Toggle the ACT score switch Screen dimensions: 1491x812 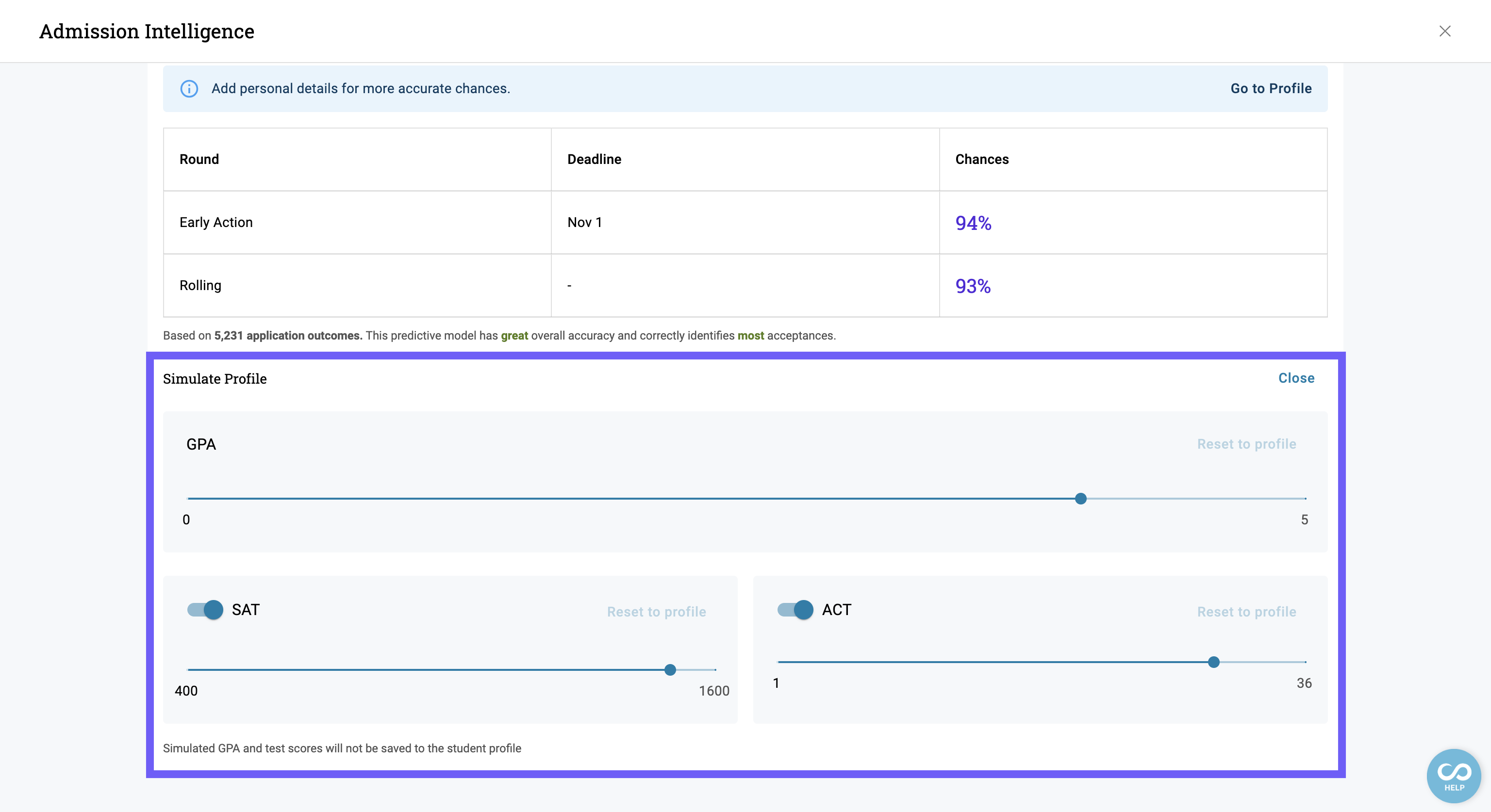click(795, 610)
